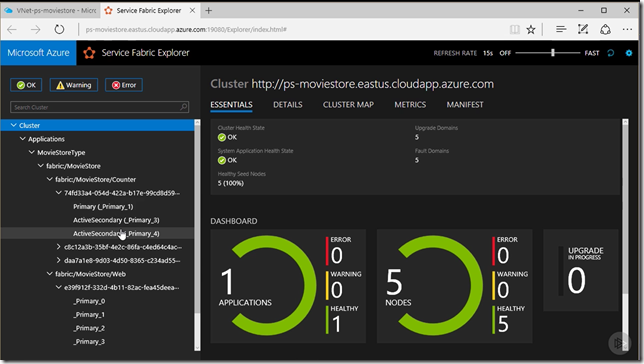Viewport: 644px width, 364px height.
Task: Collapse the fabric:/MovieStore node
Action: click(x=41, y=166)
